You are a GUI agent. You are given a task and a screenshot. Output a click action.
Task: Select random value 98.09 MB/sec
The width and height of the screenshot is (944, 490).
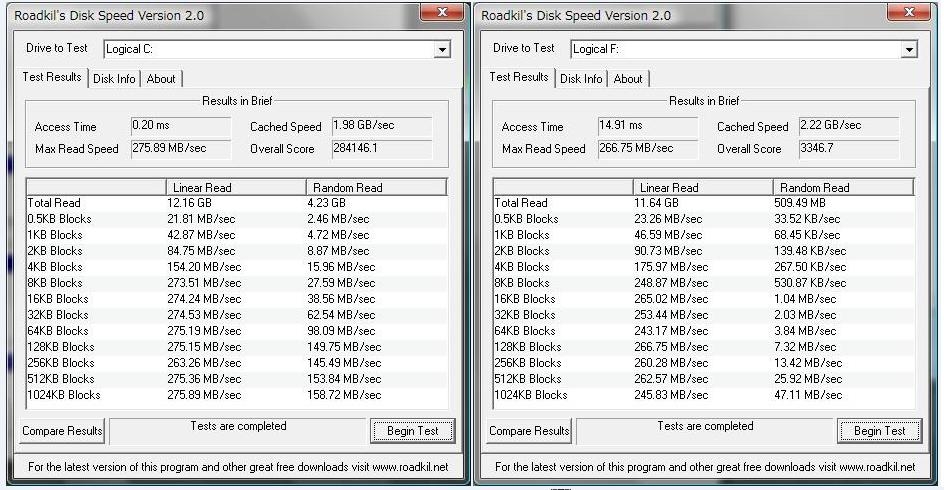341,331
